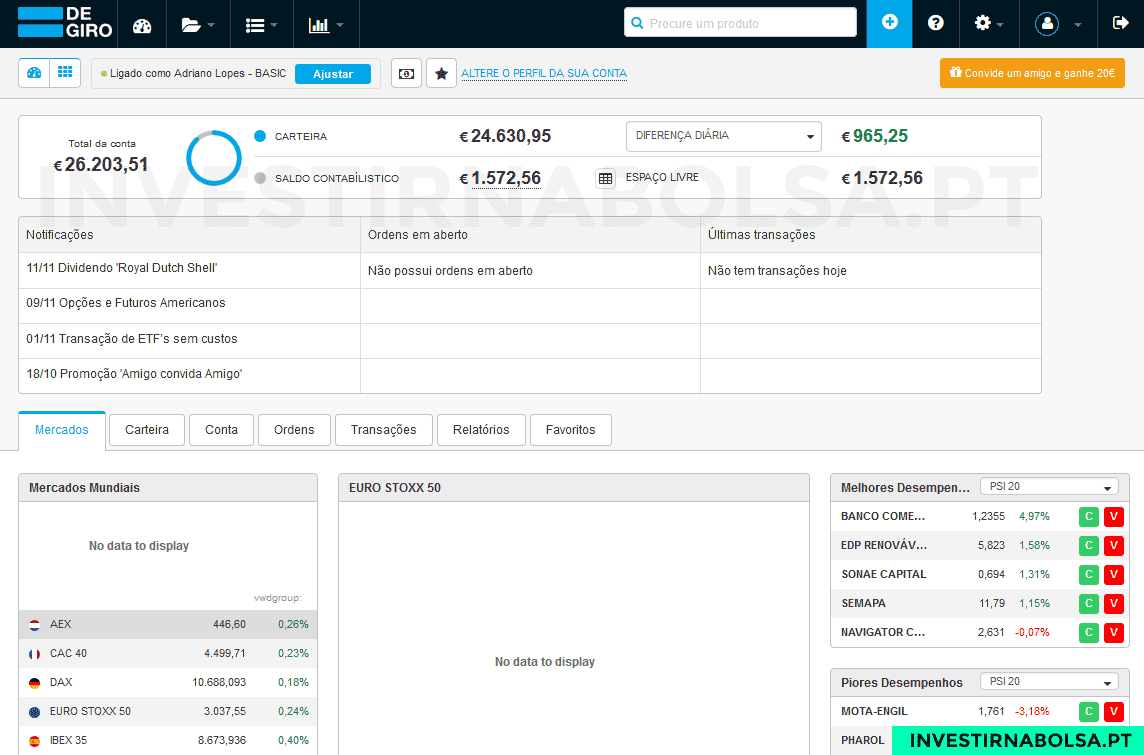The height and width of the screenshot is (755, 1144).
Task: Open 'Amigo convida Amigo' promotion notification
Action: tap(134, 373)
